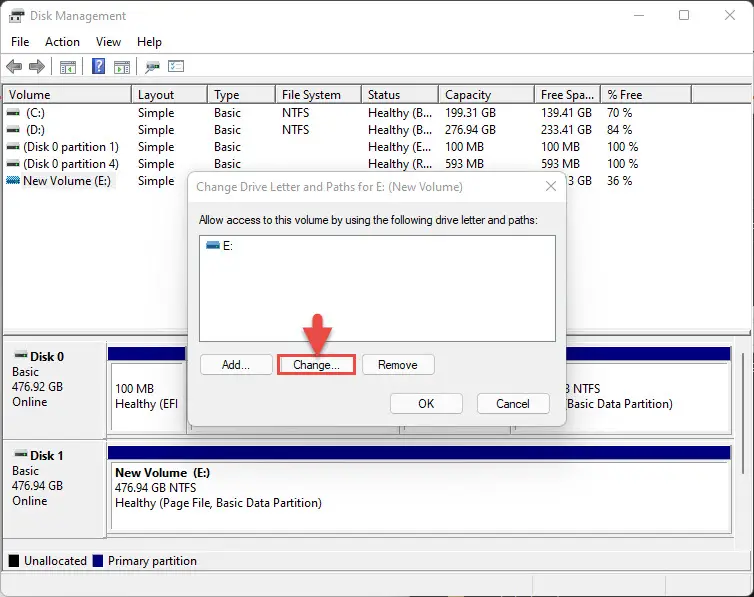Click the Connect/Refresh disk toolbar icon
754x597 pixels.
pyautogui.click(x=152, y=67)
